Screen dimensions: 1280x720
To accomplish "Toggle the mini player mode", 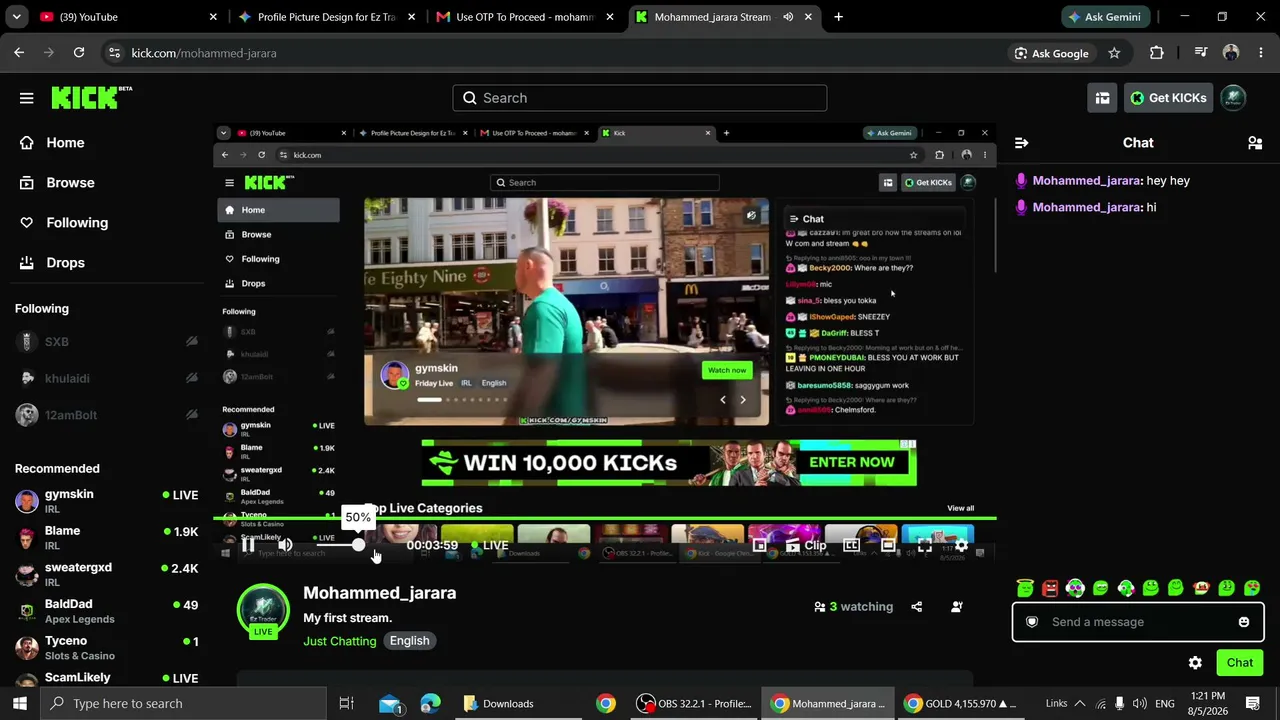I will pyautogui.click(x=760, y=545).
